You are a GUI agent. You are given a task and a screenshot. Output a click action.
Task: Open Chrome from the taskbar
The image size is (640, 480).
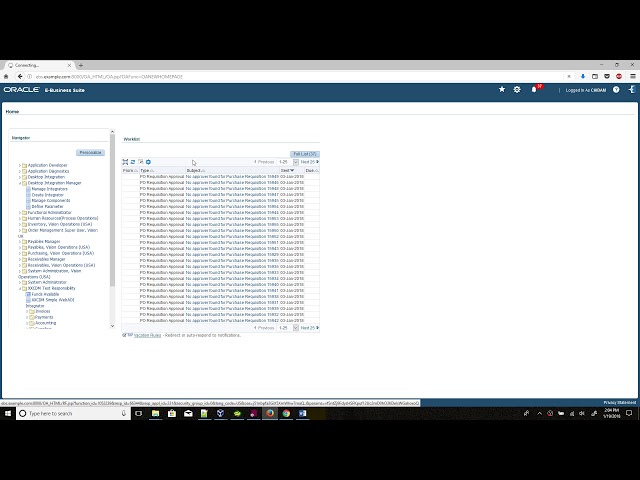point(286,413)
